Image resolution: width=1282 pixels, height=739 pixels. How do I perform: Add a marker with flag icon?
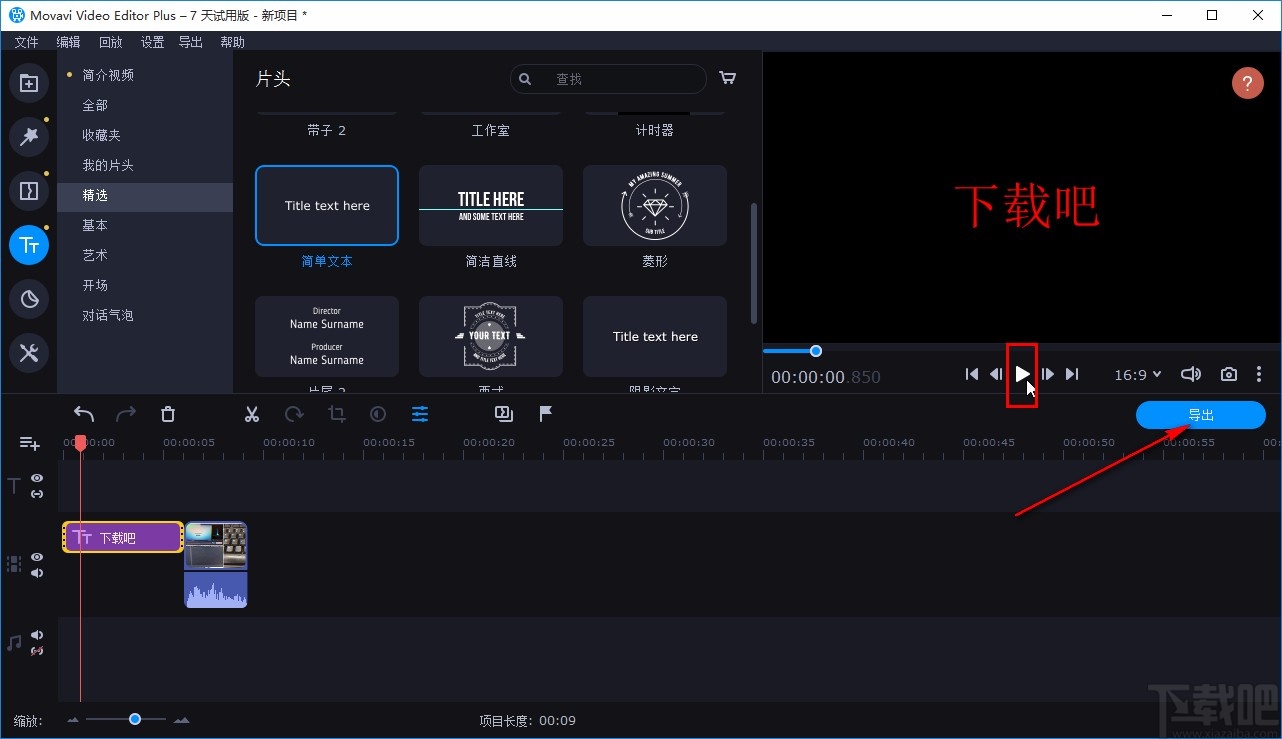pyautogui.click(x=546, y=414)
